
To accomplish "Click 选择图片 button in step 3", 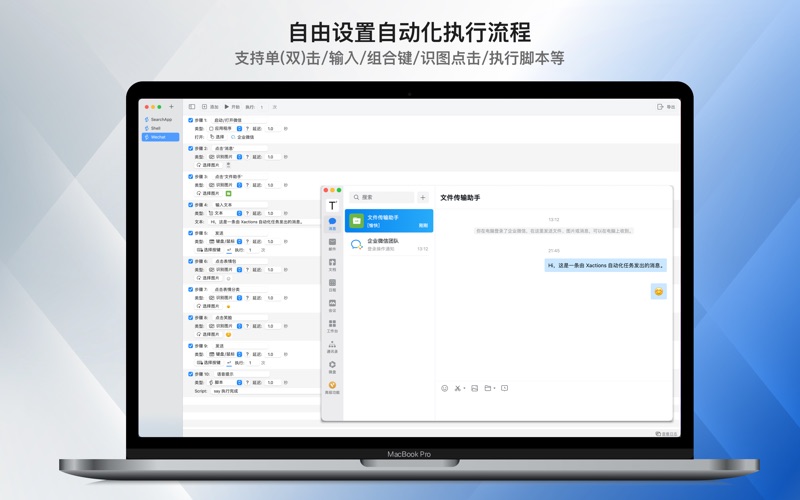I will pyautogui.click(x=208, y=193).
